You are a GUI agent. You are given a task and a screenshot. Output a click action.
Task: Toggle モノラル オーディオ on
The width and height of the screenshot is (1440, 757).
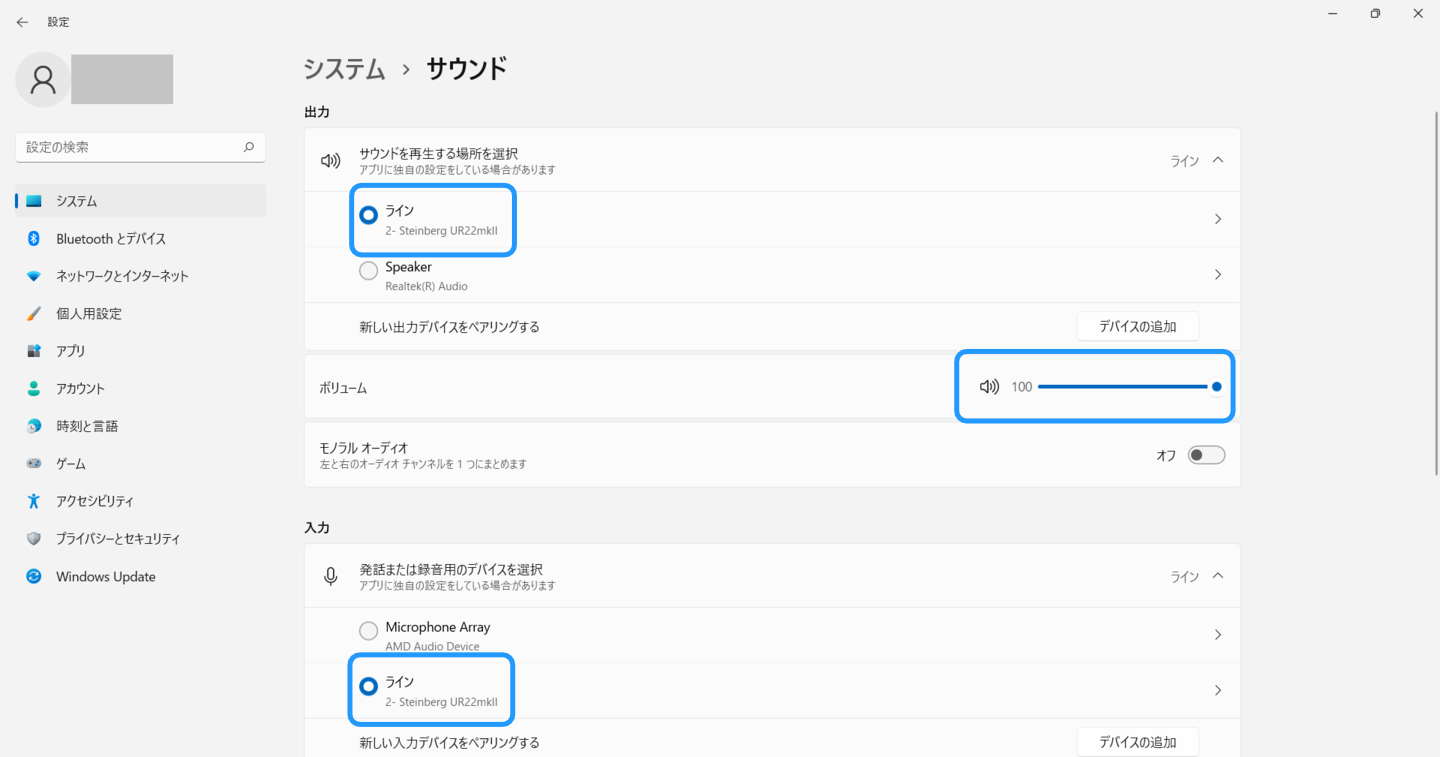[1206, 454]
